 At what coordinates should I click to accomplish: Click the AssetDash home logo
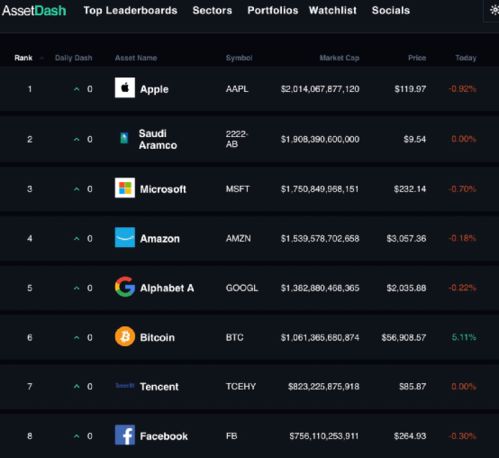click(34, 11)
